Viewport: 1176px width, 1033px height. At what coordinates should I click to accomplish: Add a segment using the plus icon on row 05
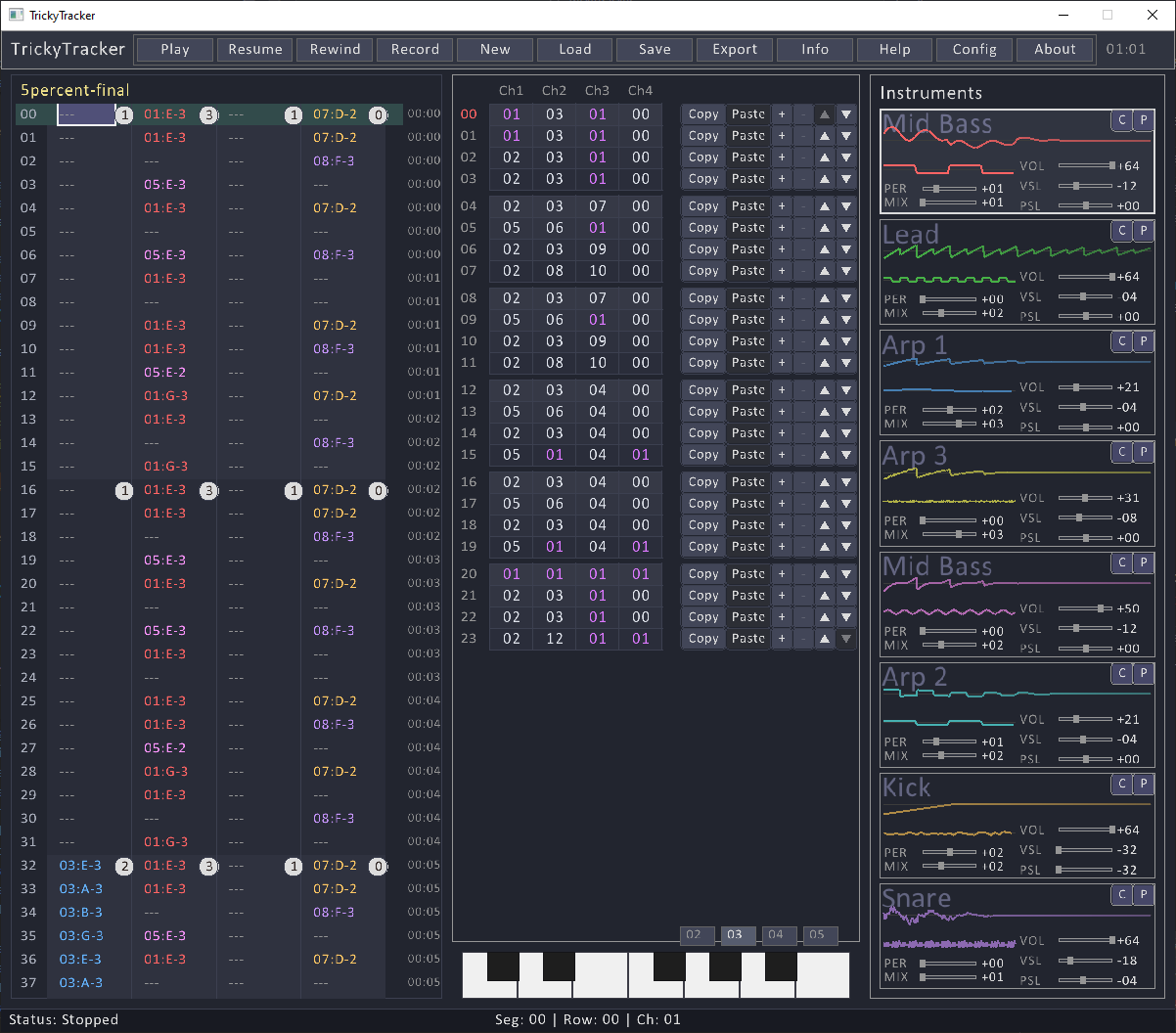(782, 227)
